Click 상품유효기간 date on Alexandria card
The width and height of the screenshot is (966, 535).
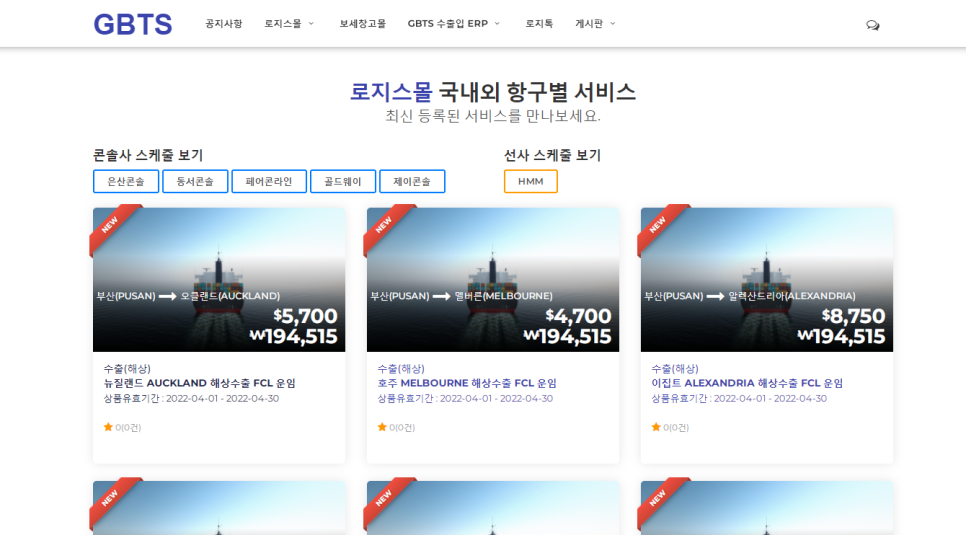(x=739, y=398)
